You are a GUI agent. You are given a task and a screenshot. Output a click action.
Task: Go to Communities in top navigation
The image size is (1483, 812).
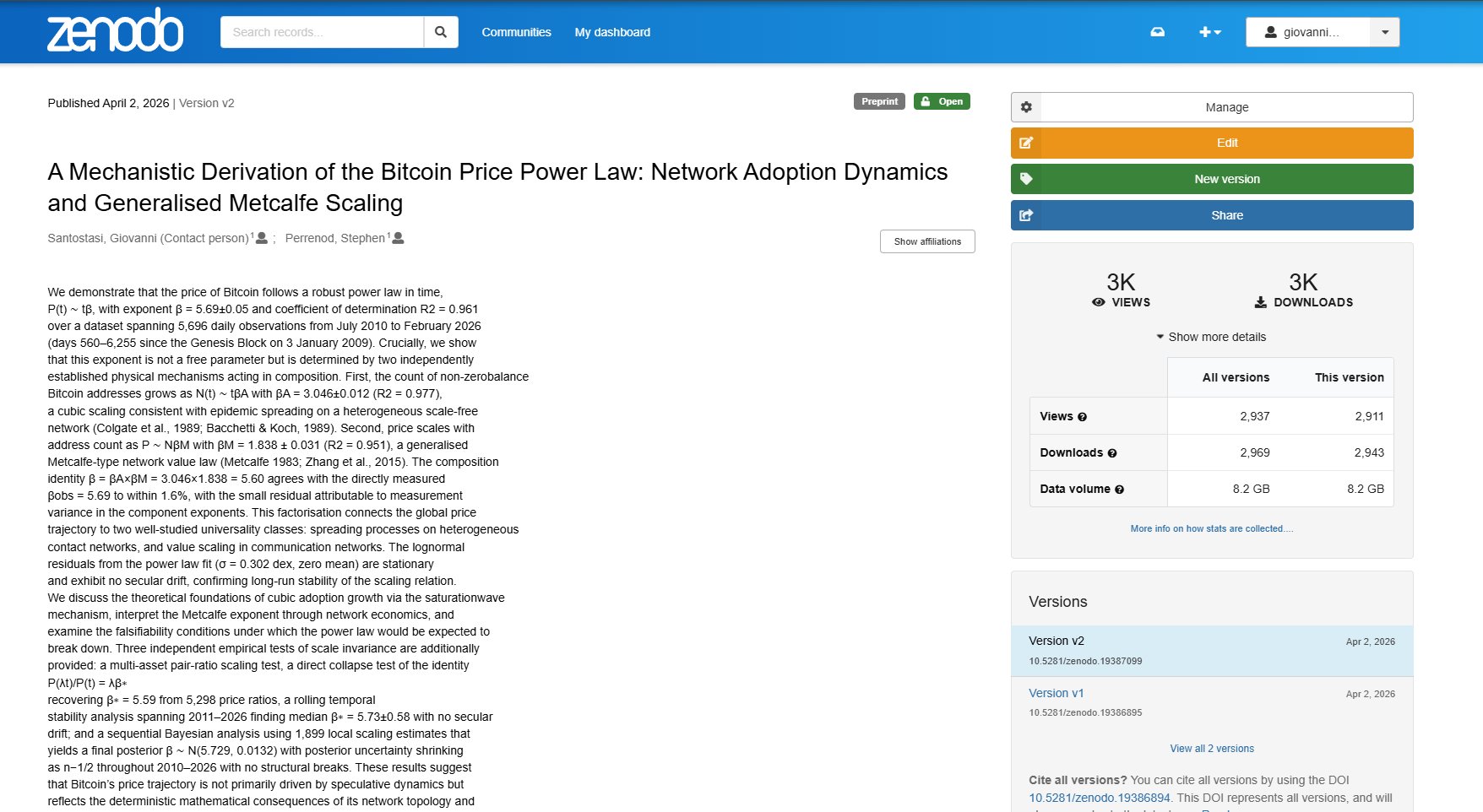click(x=516, y=32)
